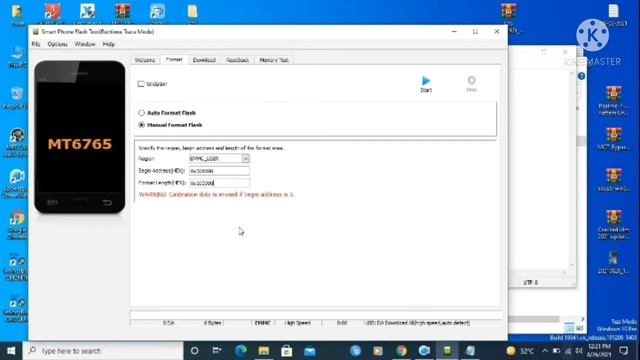Viewport: 640px width, 360px height.
Task: Click the 32°C weather widget
Action: tap(520, 351)
